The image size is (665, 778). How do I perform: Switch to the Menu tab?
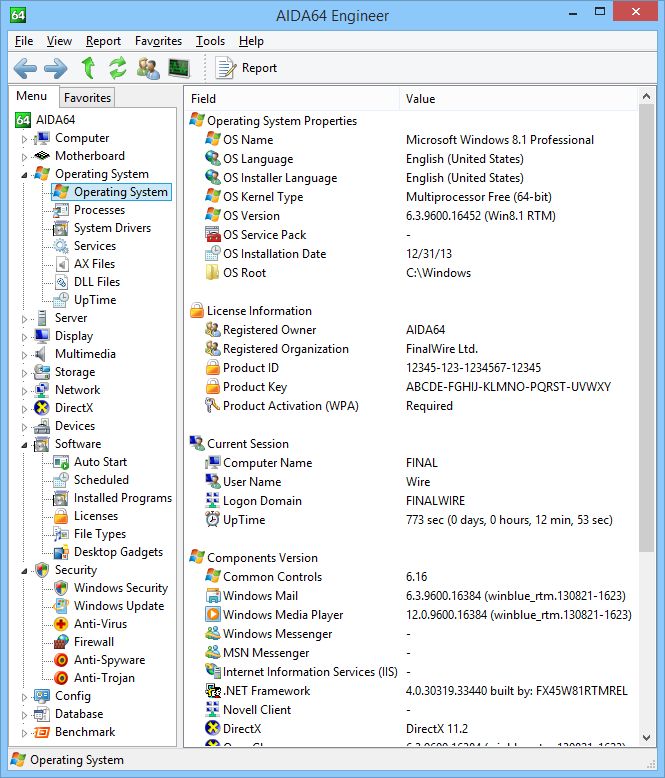click(x=32, y=96)
